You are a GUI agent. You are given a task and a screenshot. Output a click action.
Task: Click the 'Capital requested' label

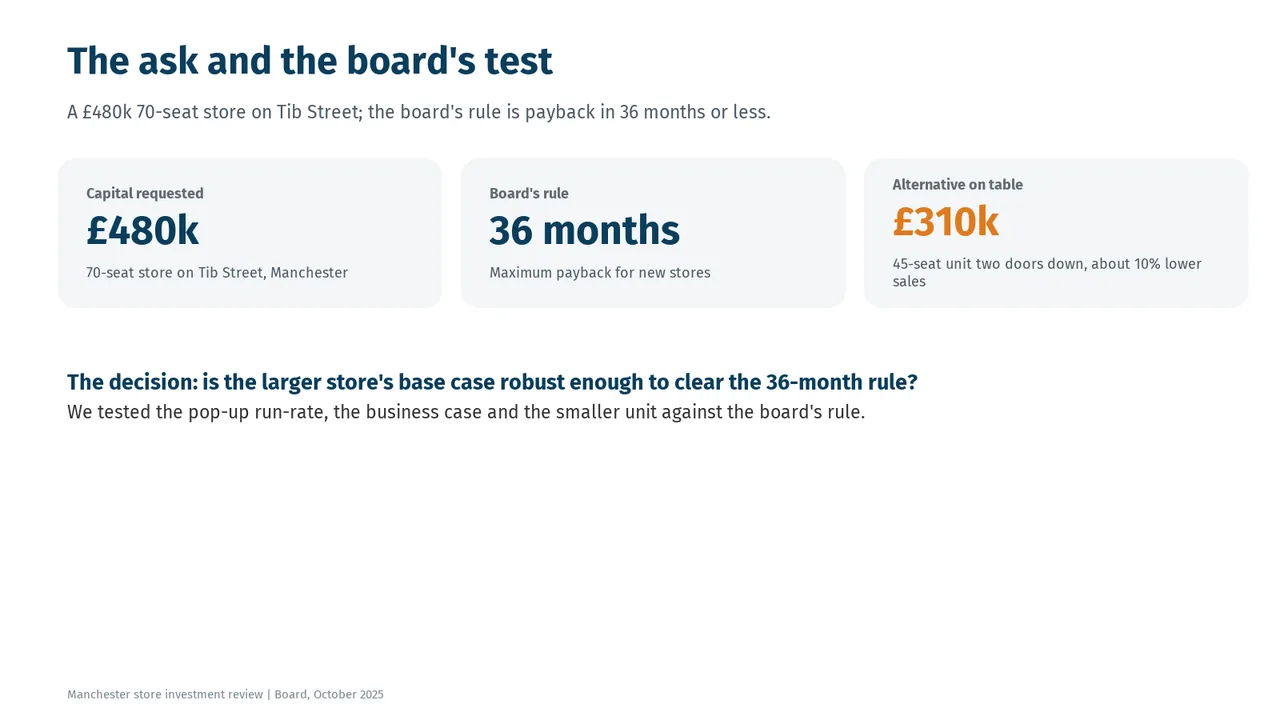(x=145, y=194)
